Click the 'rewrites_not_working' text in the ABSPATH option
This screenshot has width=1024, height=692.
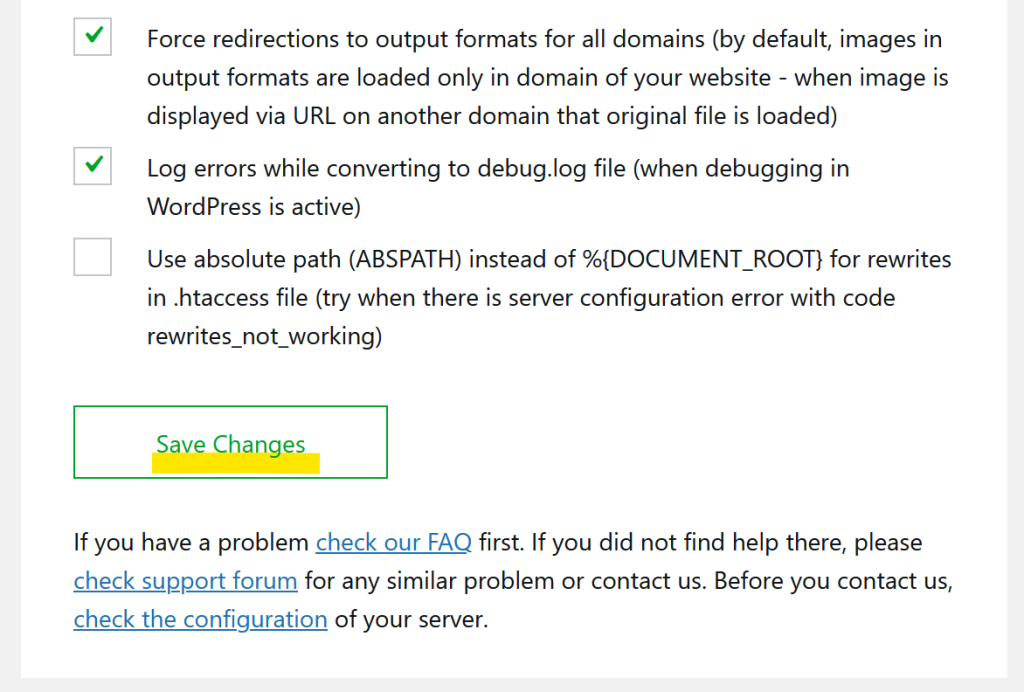click(264, 337)
